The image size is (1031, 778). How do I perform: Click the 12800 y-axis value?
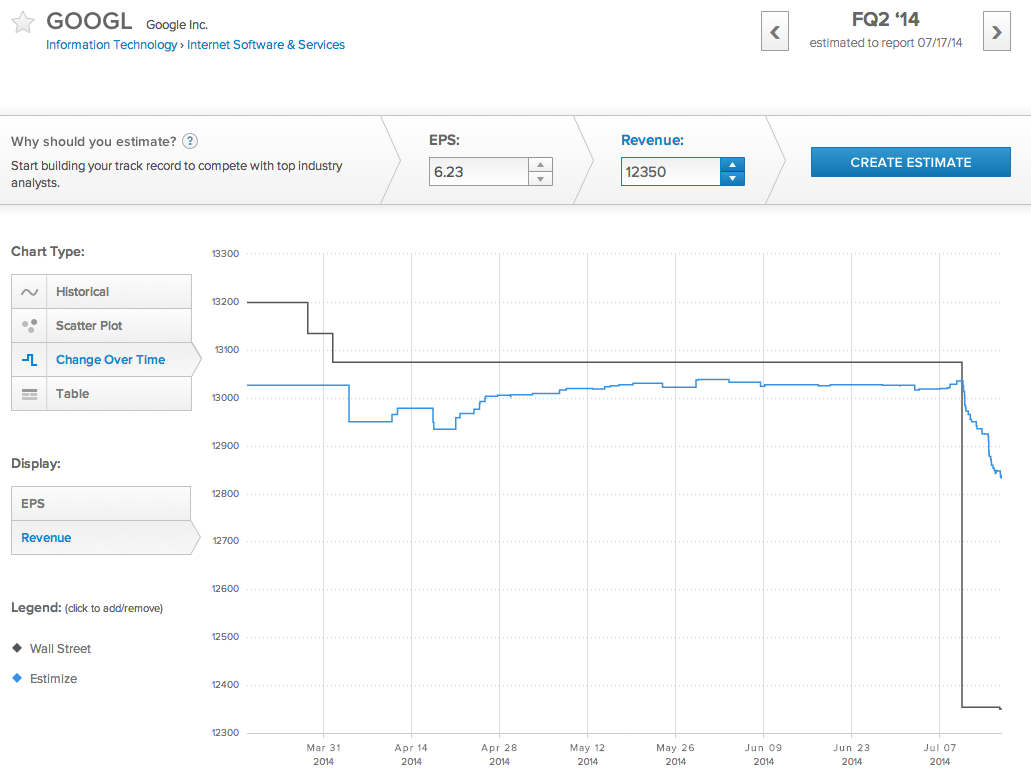click(225, 494)
